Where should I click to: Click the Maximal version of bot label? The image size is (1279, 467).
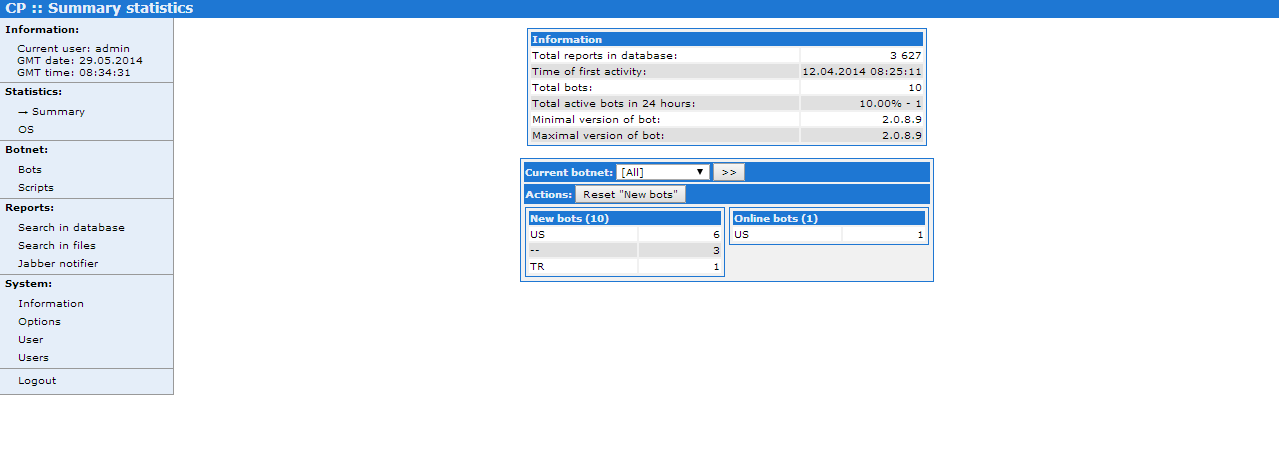coord(598,136)
